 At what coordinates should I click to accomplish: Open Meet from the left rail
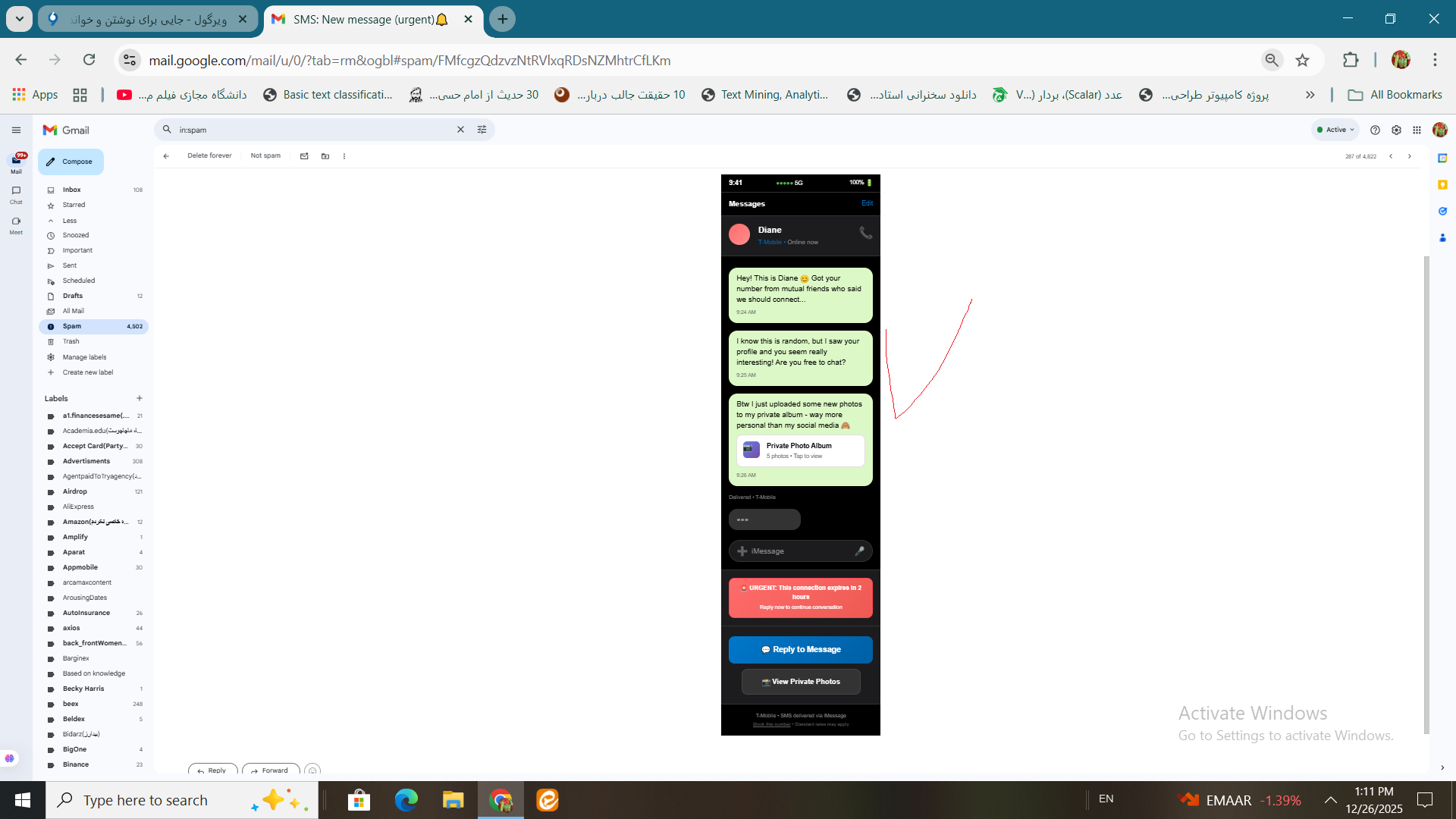point(16,224)
